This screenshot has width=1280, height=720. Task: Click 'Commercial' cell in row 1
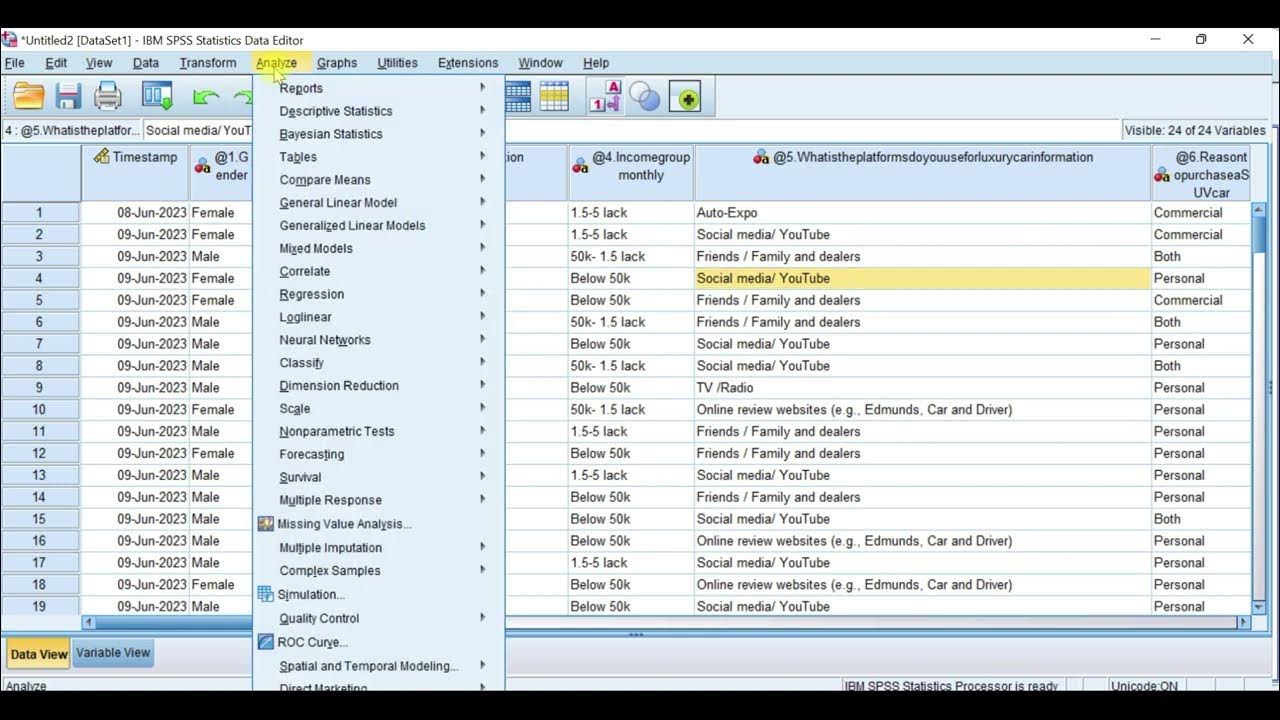coord(1201,213)
